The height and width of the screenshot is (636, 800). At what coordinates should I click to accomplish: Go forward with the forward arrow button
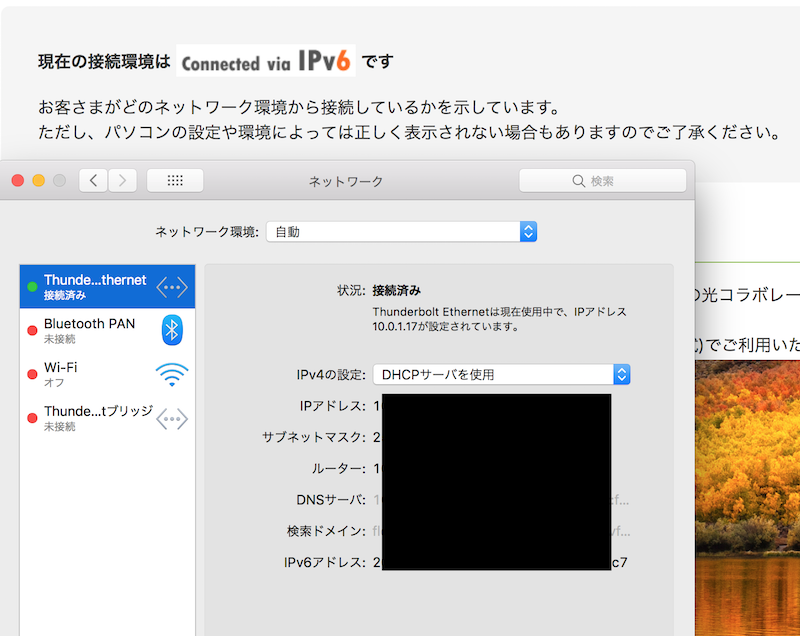coord(122,181)
